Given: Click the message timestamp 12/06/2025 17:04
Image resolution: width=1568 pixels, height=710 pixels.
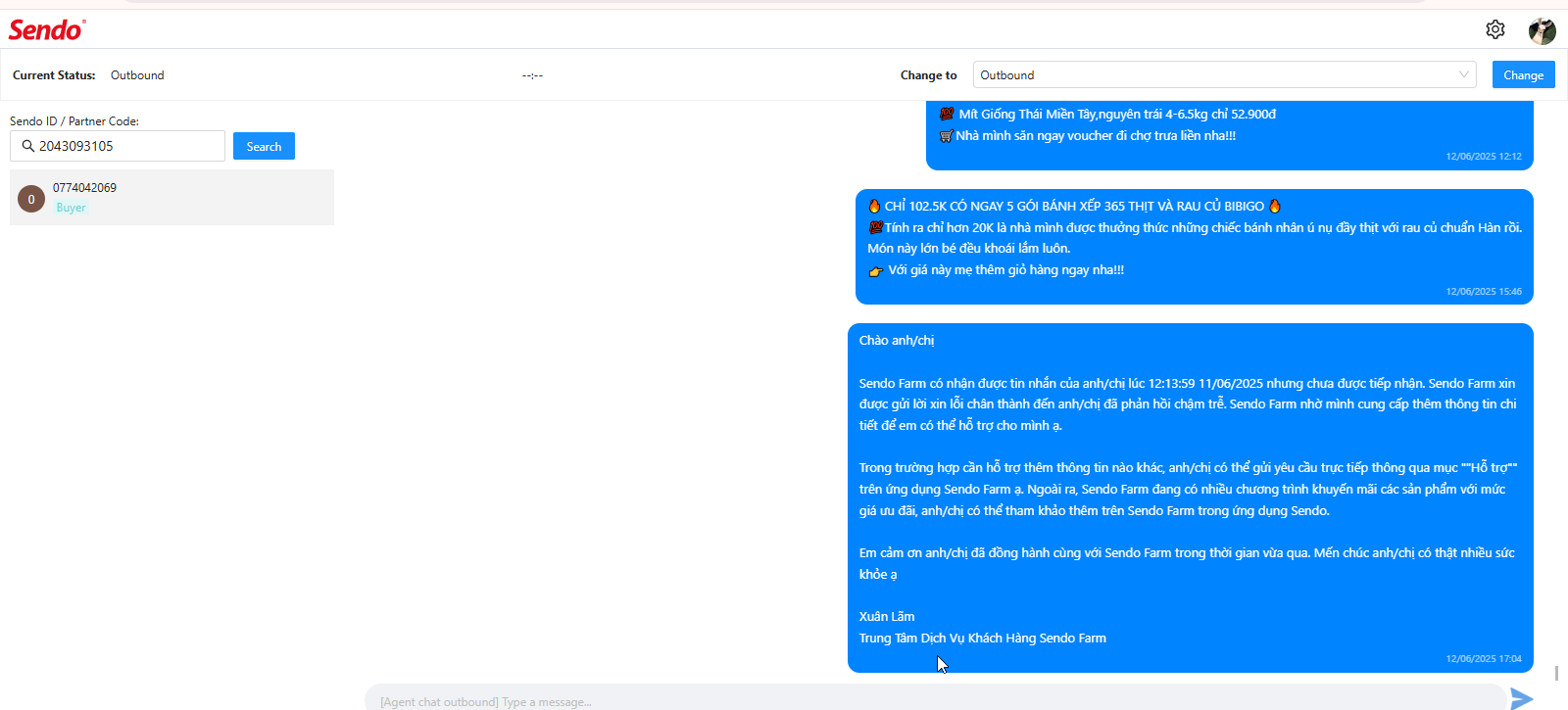Looking at the screenshot, I should (x=1484, y=659).
